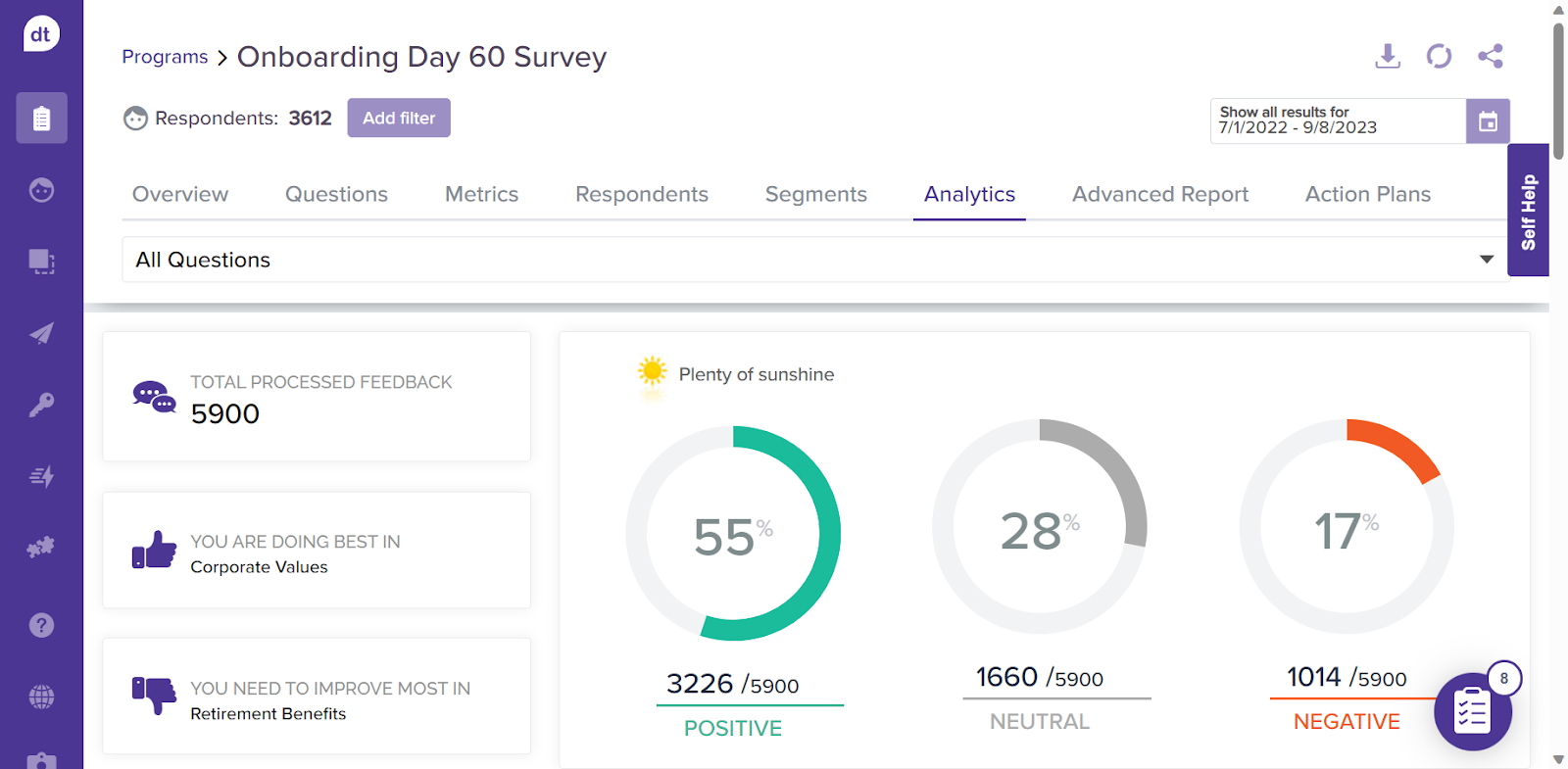The height and width of the screenshot is (769, 1568).
Task: Click the Add filter button
Action: pyautogui.click(x=399, y=118)
